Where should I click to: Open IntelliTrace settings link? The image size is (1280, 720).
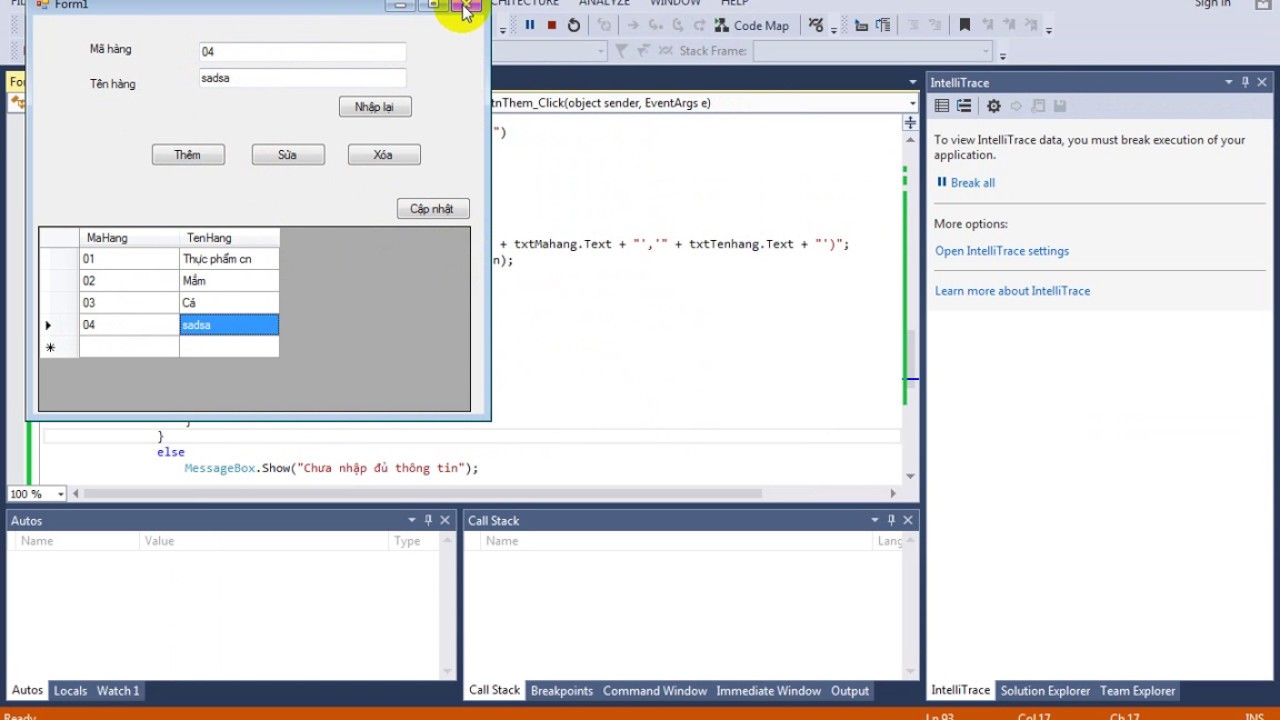coord(1002,251)
